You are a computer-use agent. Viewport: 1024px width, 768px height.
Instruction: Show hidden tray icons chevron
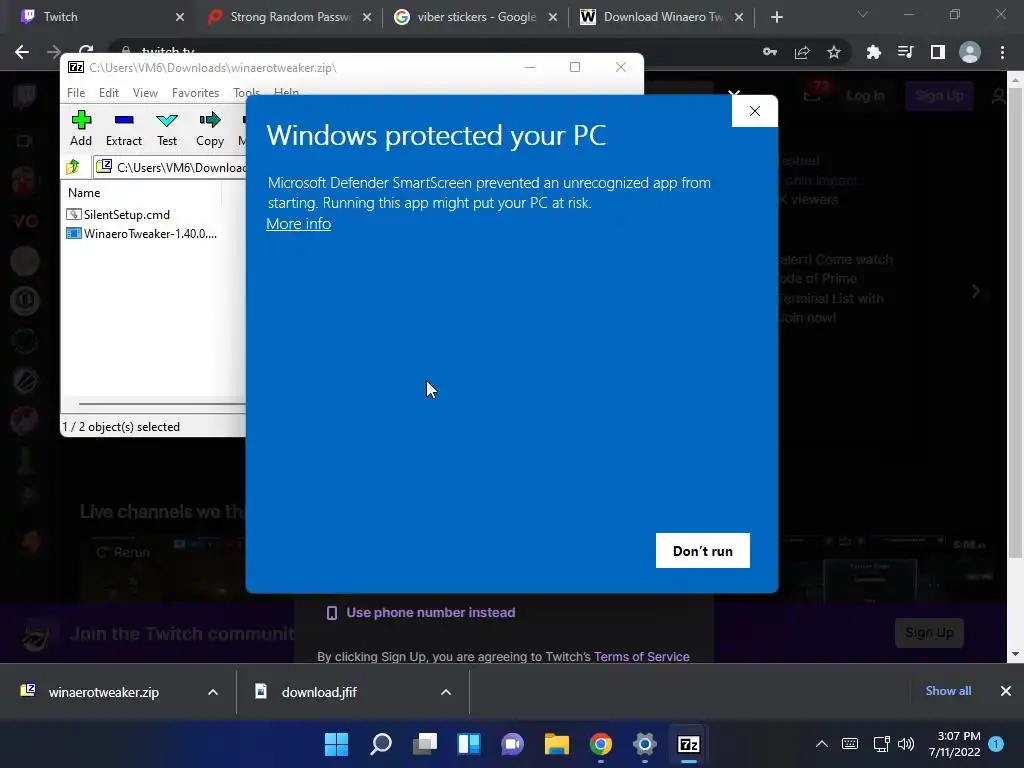coord(822,744)
